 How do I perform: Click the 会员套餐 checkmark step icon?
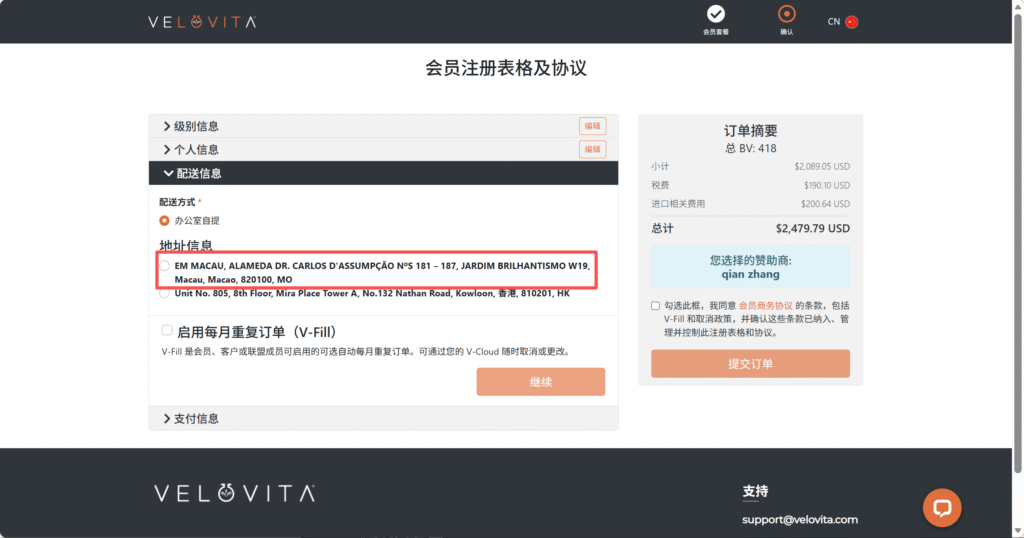pos(715,14)
